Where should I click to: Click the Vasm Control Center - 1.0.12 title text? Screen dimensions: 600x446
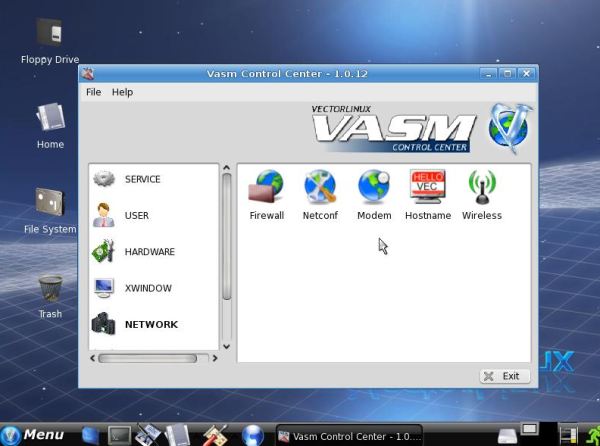click(x=287, y=73)
